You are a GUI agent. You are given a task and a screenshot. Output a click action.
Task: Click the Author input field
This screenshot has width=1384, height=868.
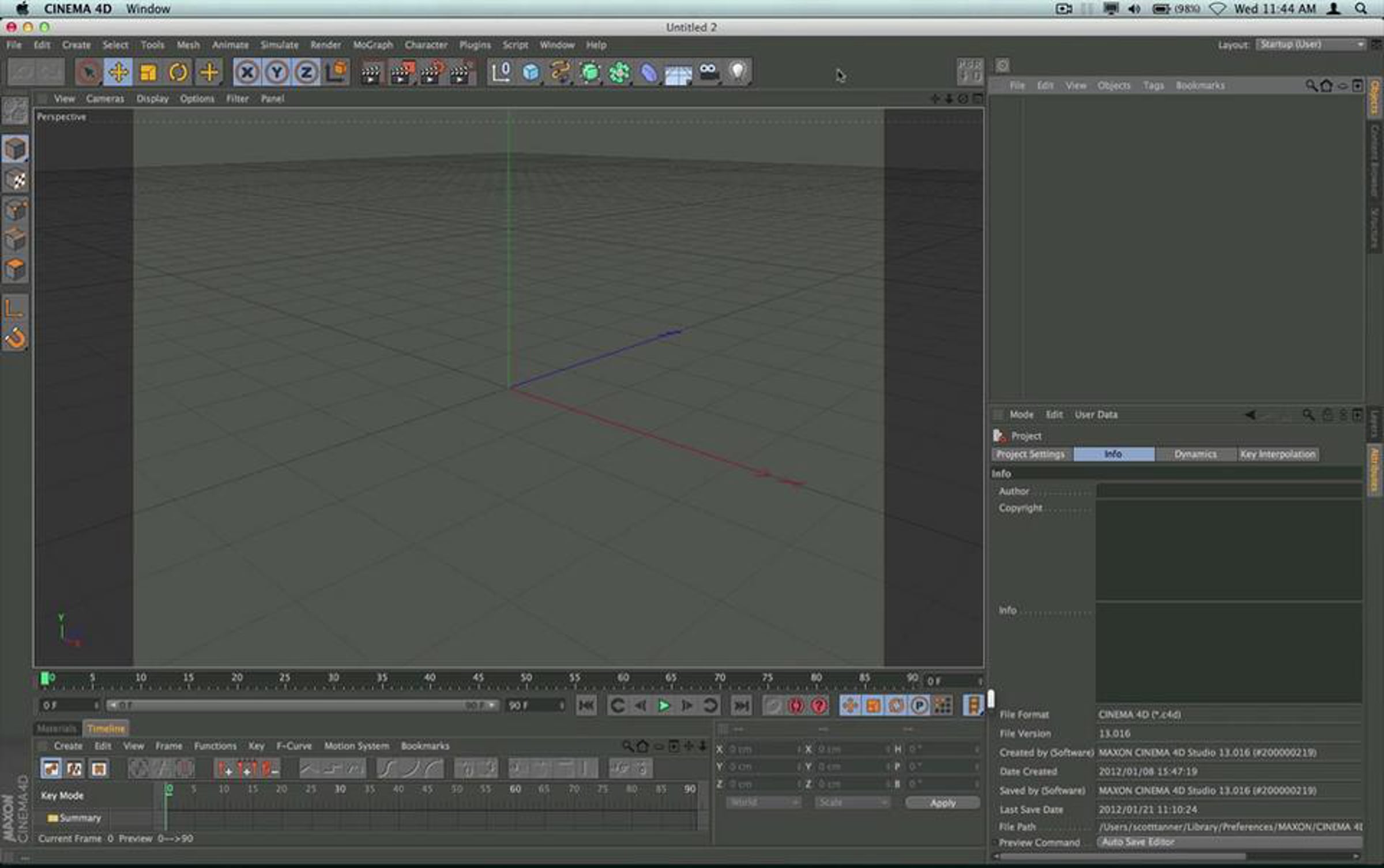coord(1229,491)
